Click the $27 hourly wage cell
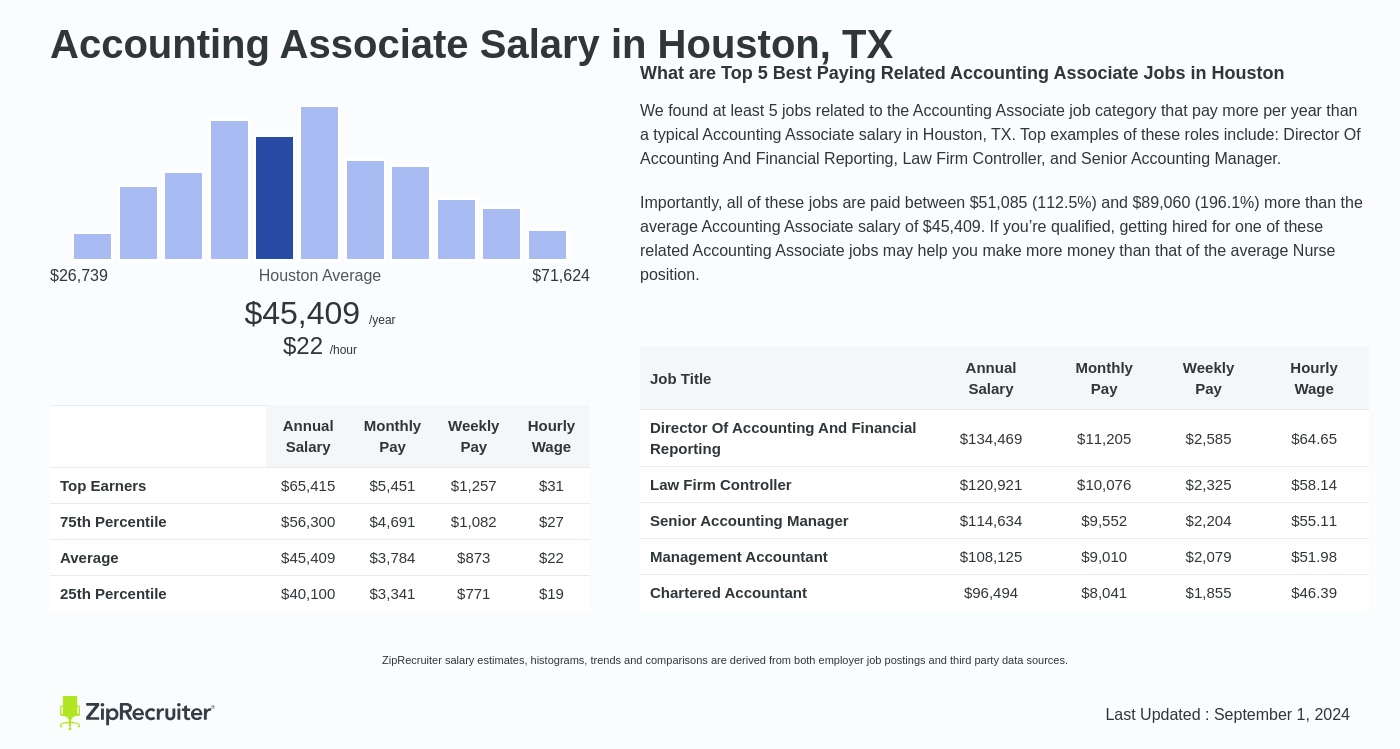 551,522
